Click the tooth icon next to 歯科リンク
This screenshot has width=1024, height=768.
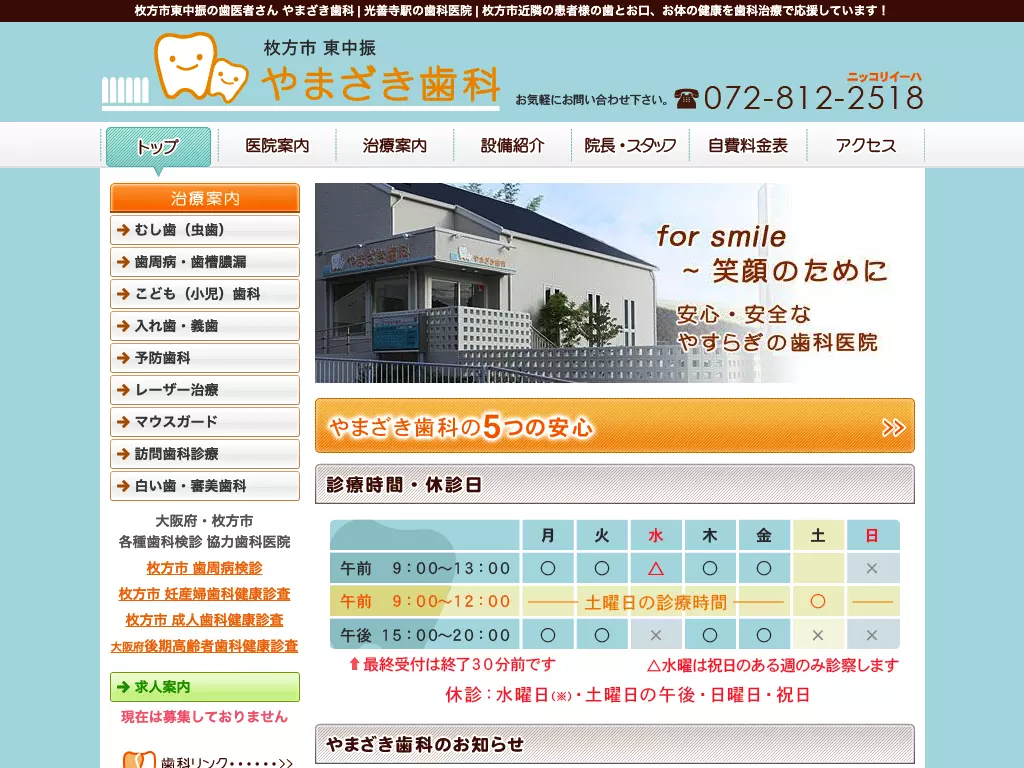(139, 760)
